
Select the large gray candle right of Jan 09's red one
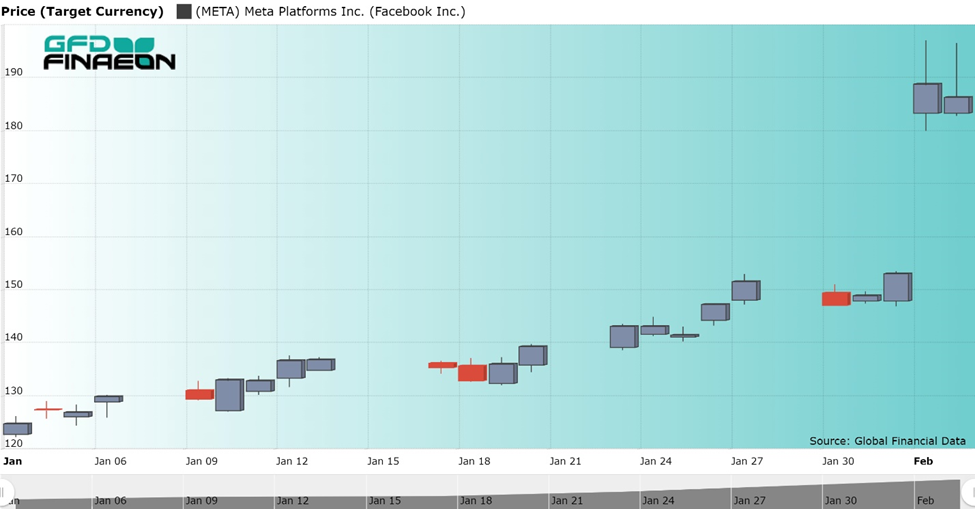click(x=229, y=395)
